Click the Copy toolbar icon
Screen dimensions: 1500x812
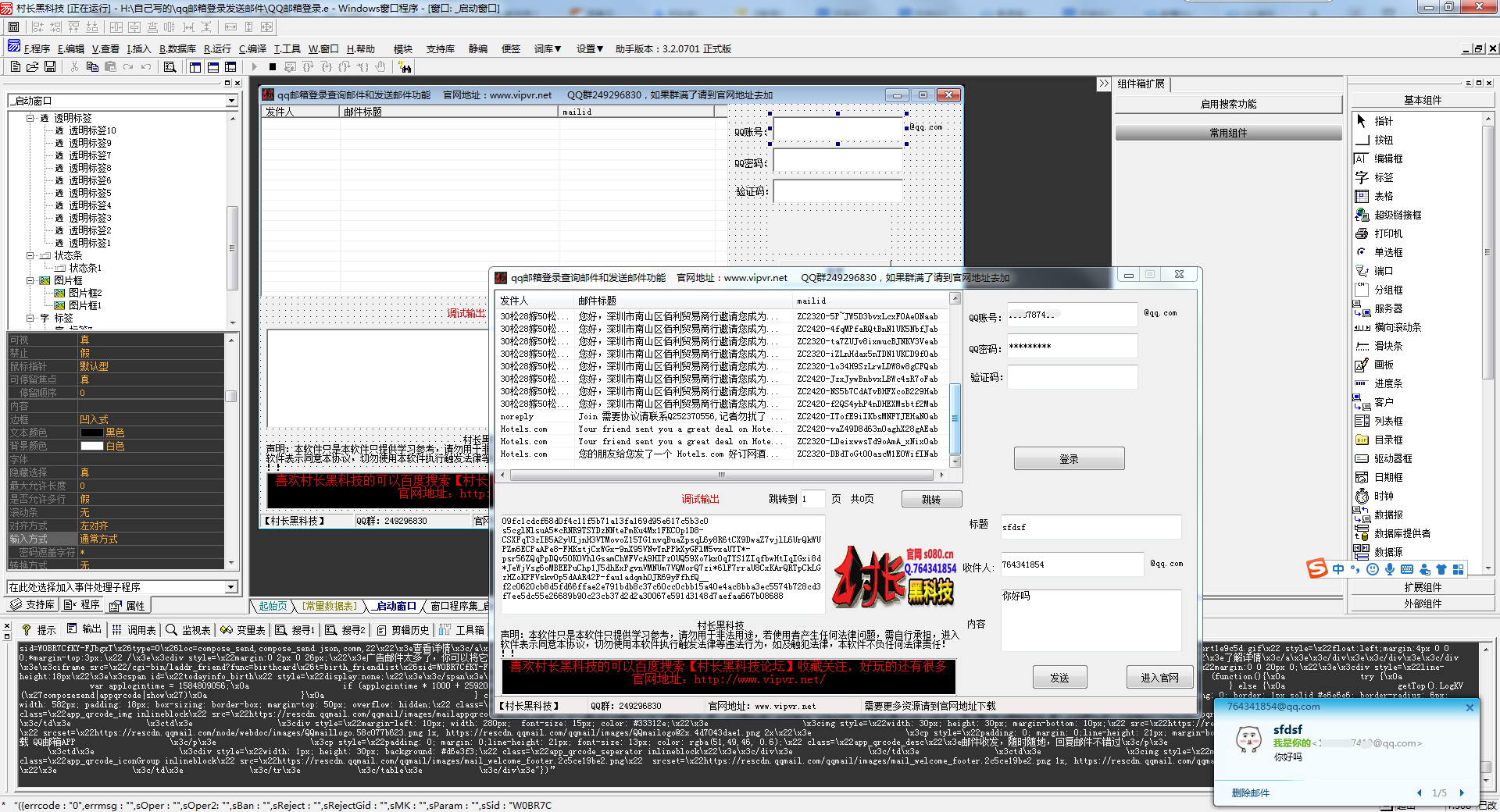[92, 67]
